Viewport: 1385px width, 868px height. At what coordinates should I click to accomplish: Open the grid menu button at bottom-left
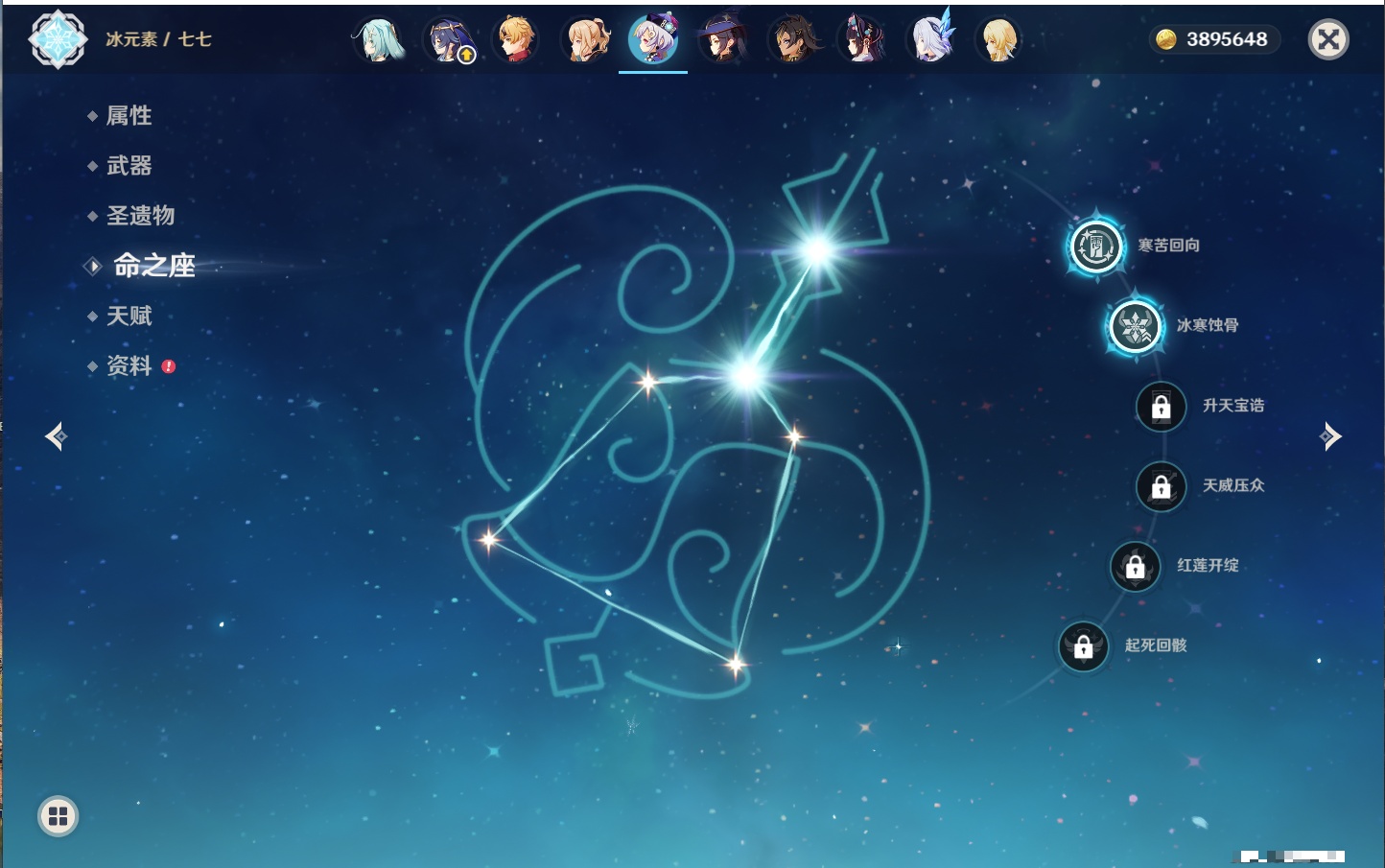coord(58,816)
